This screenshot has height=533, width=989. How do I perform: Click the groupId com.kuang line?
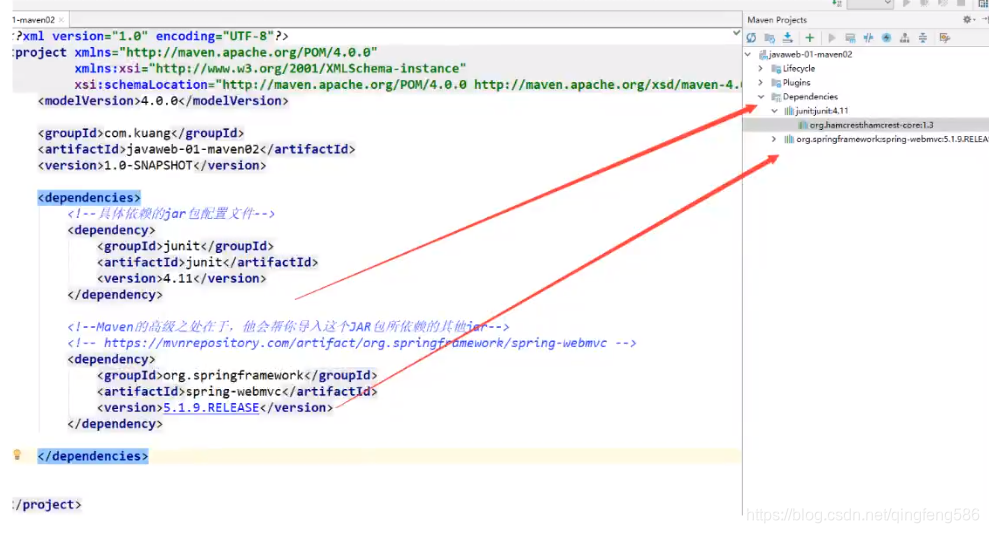point(141,133)
